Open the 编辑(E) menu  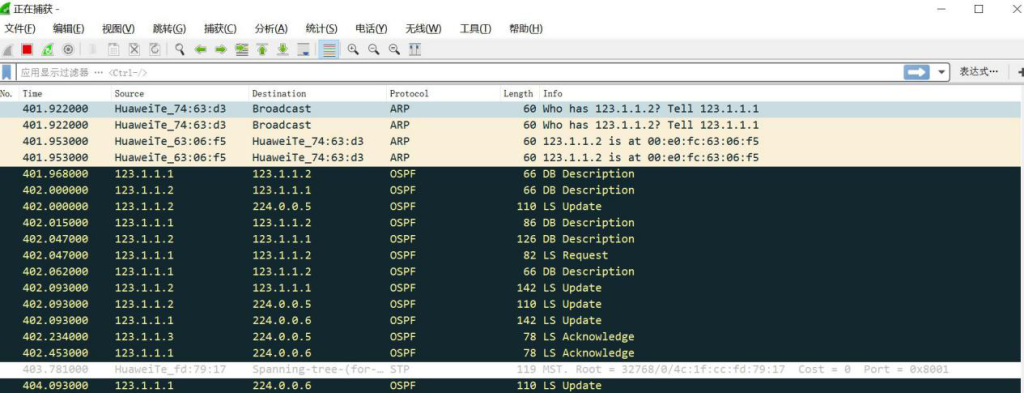coord(69,29)
